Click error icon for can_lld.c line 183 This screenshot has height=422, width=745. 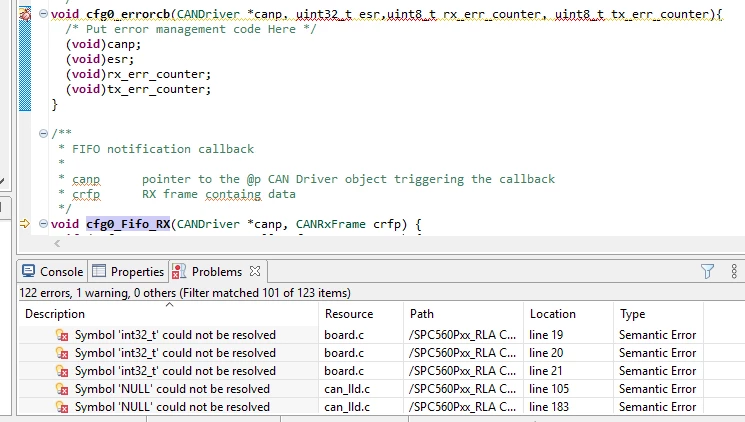click(62, 407)
